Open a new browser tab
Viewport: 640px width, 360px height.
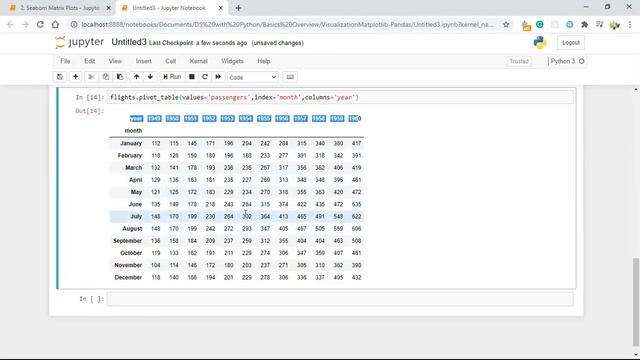(x=238, y=8)
